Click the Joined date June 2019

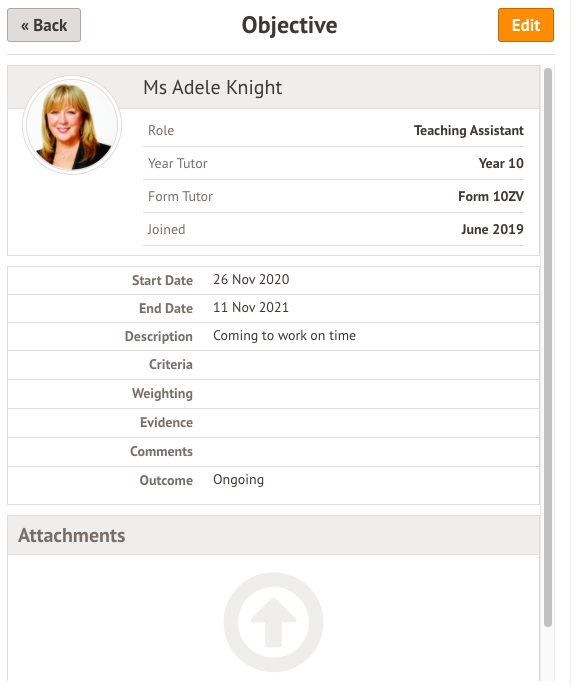tap(492, 229)
